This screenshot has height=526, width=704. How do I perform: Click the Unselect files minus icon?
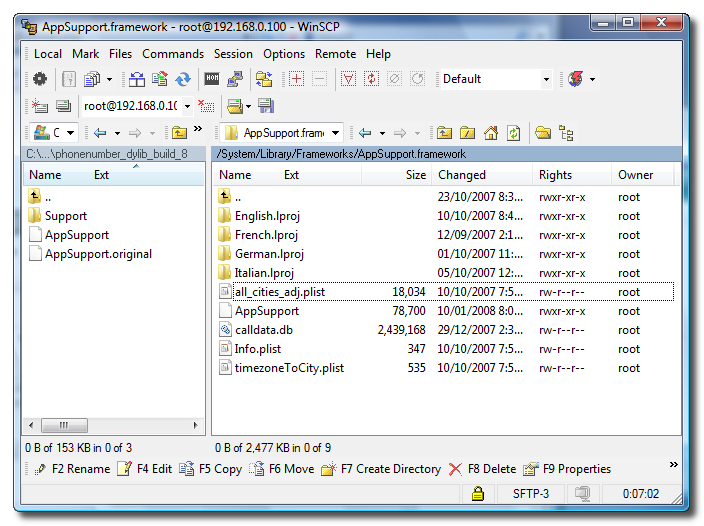coord(320,79)
